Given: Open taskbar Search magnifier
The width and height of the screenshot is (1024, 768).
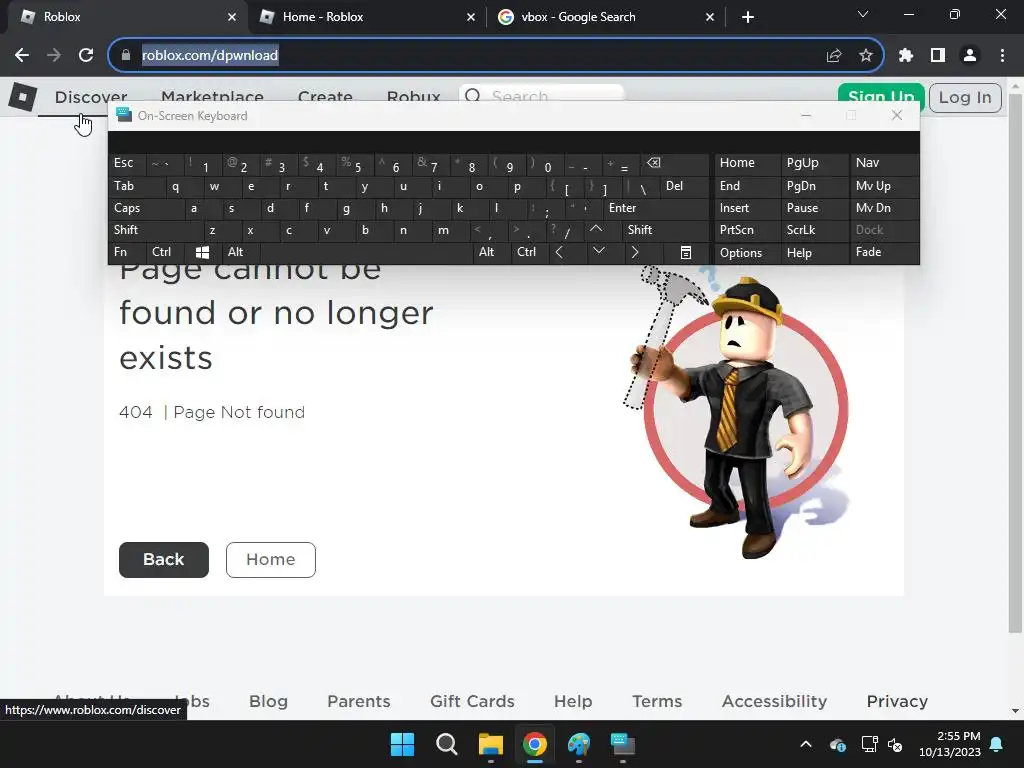Looking at the screenshot, I should click(x=447, y=744).
